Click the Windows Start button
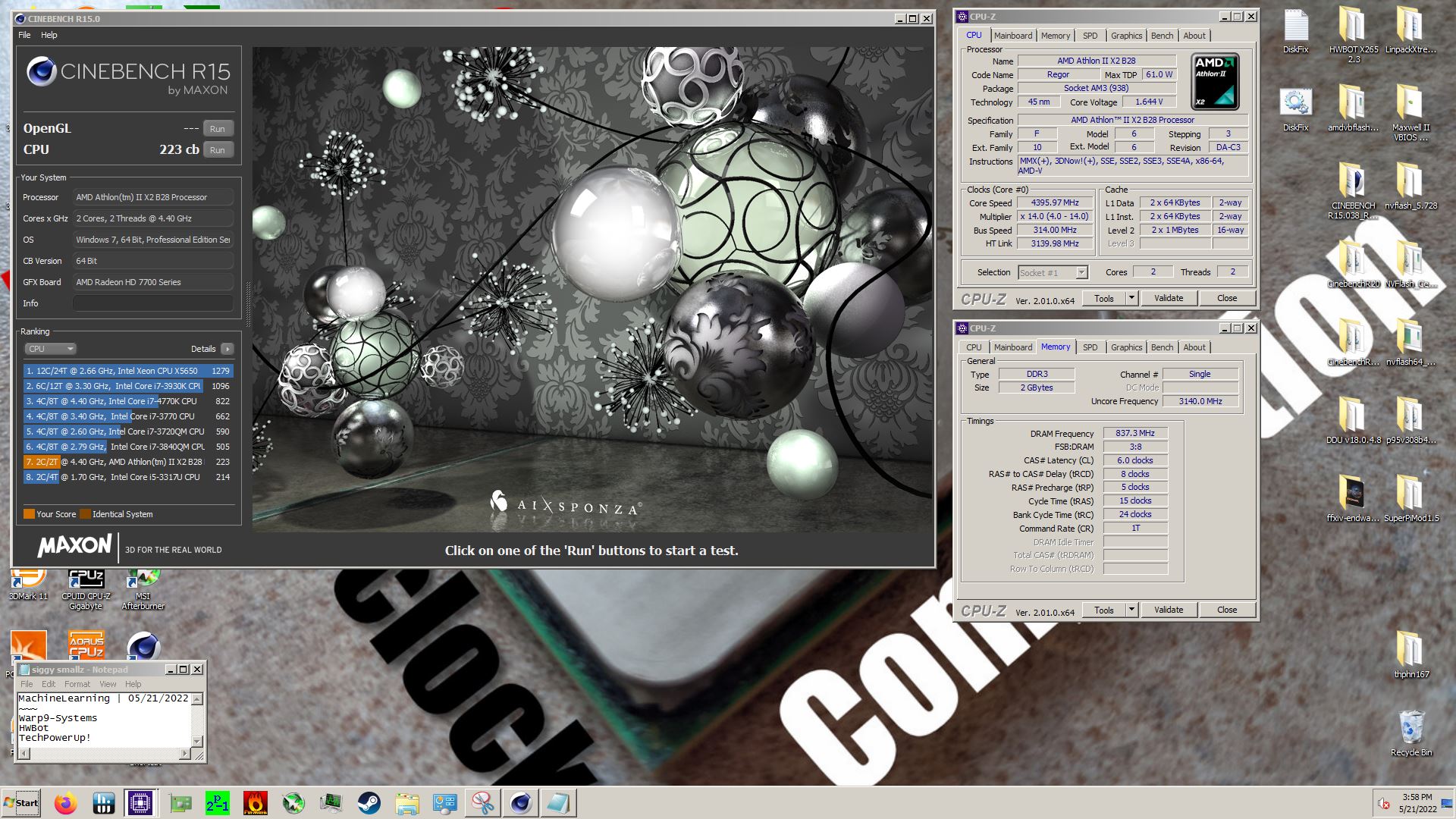The image size is (1456, 819). (21, 803)
